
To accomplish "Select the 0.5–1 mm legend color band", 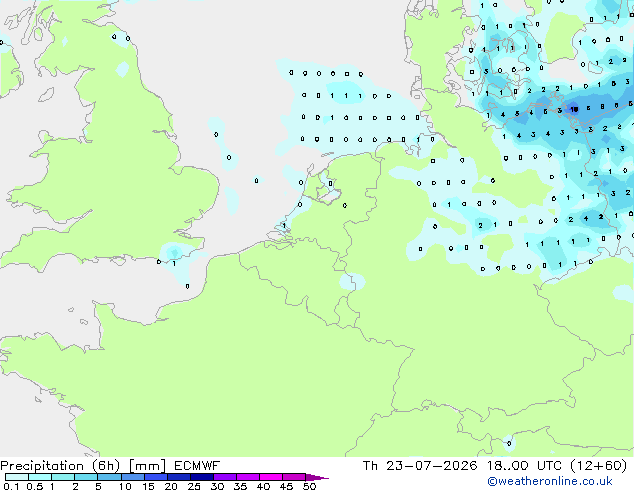I will 40,477.
